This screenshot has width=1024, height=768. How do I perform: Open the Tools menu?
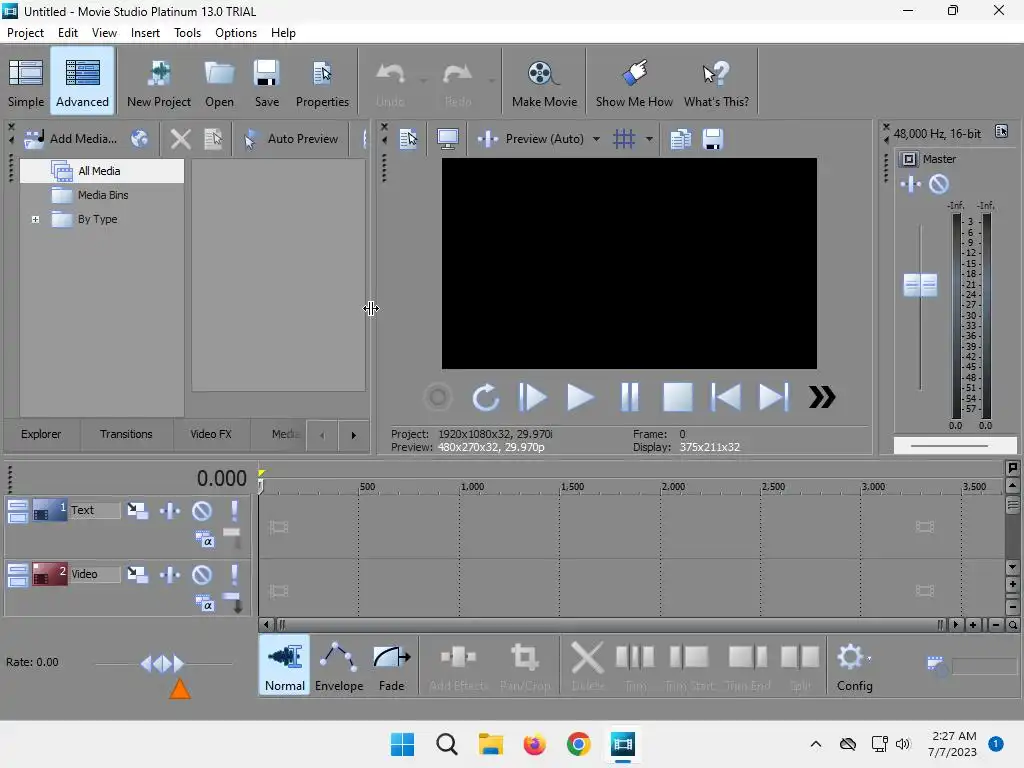[x=187, y=33]
